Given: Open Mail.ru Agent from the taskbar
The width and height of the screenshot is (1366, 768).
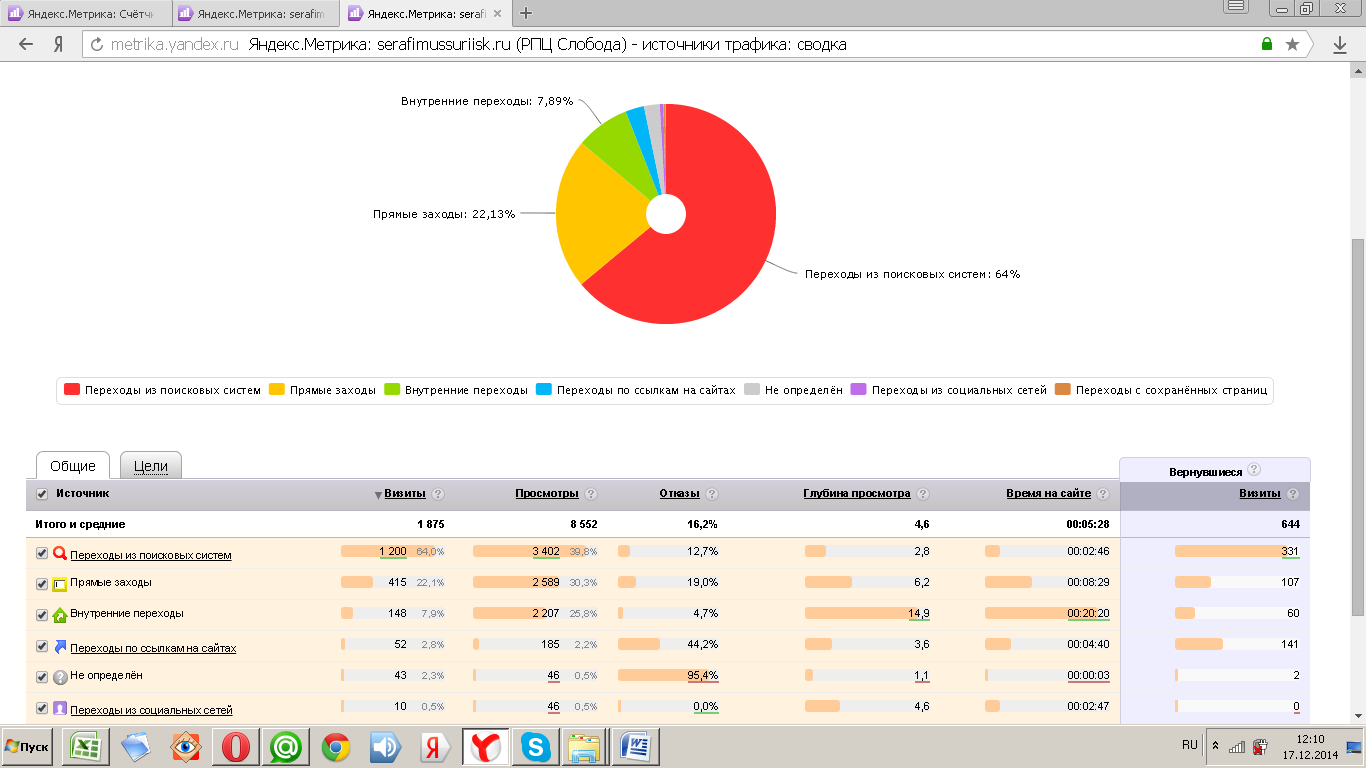Looking at the screenshot, I should pyautogui.click(x=286, y=747).
